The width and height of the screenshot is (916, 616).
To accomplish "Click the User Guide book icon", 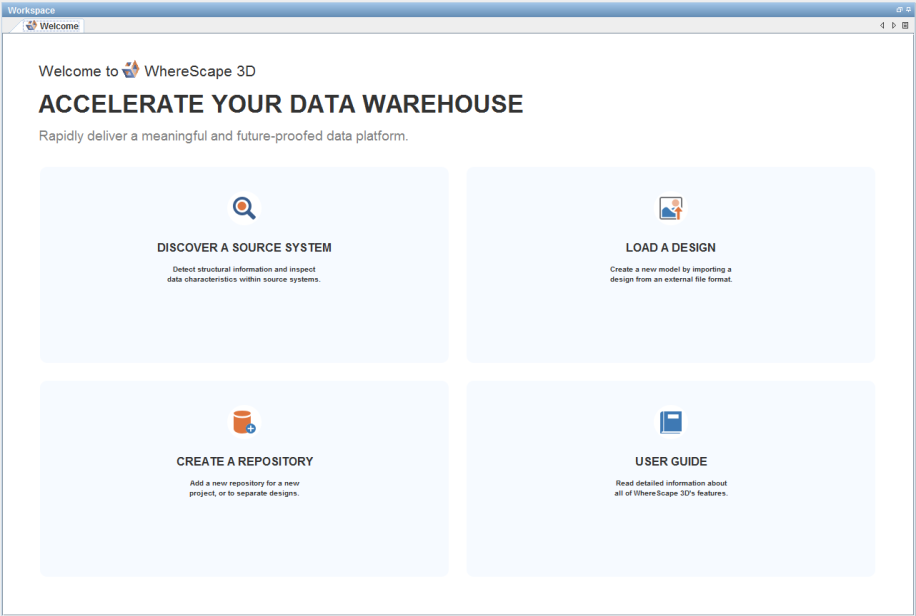I will 671,422.
